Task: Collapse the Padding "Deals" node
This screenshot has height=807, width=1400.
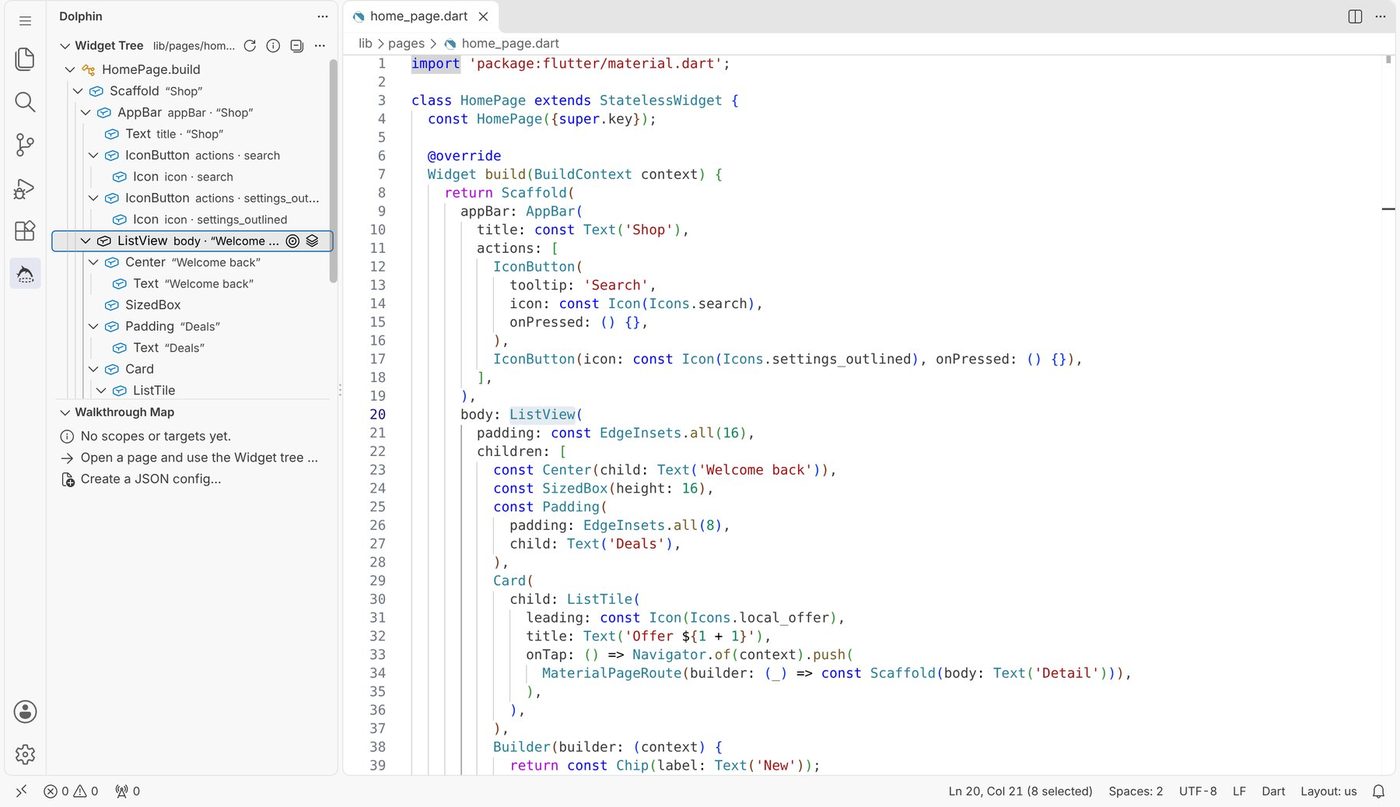Action: tap(94, 326)
